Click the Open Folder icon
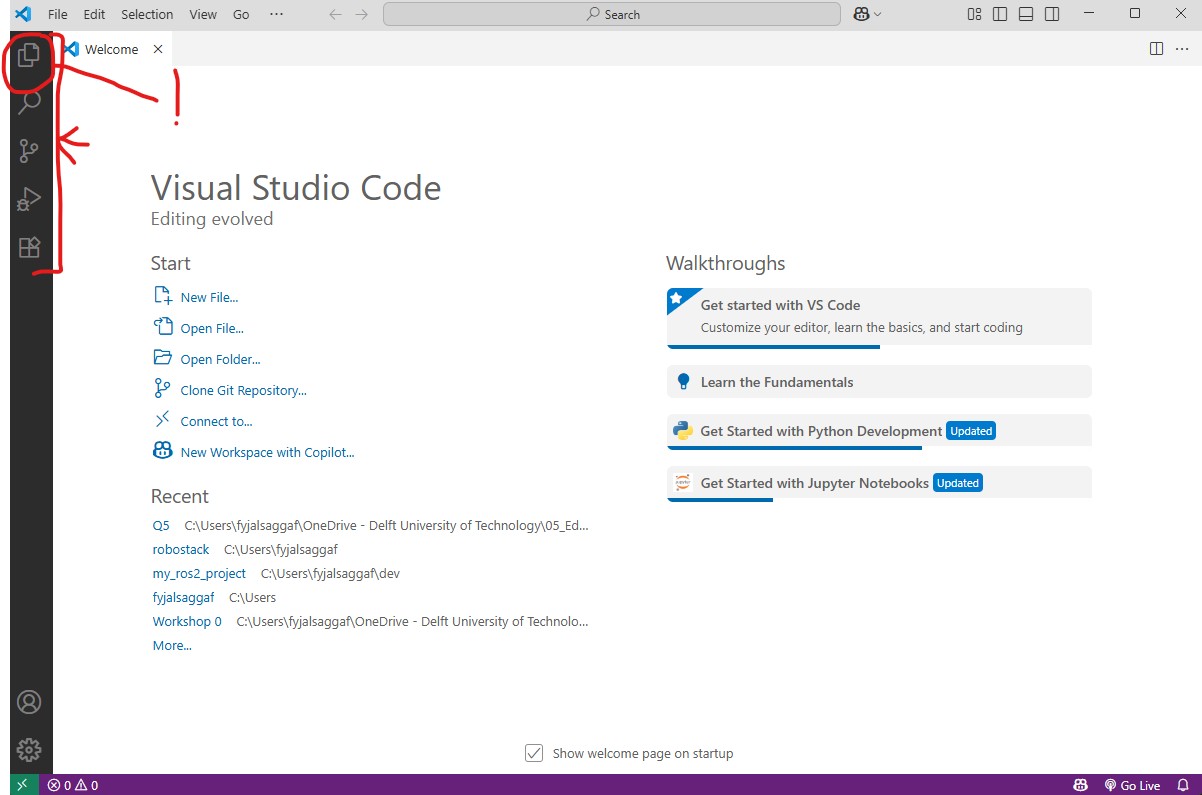Image resolution: width=1202 pixels, height=795 pixels. [163, 358]
